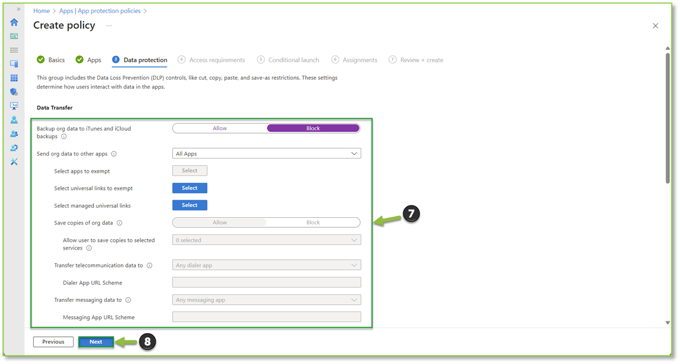This screenshot has width=680, height=364.
Task: Open the Users icon in sidebar
Action: (14, 120)
